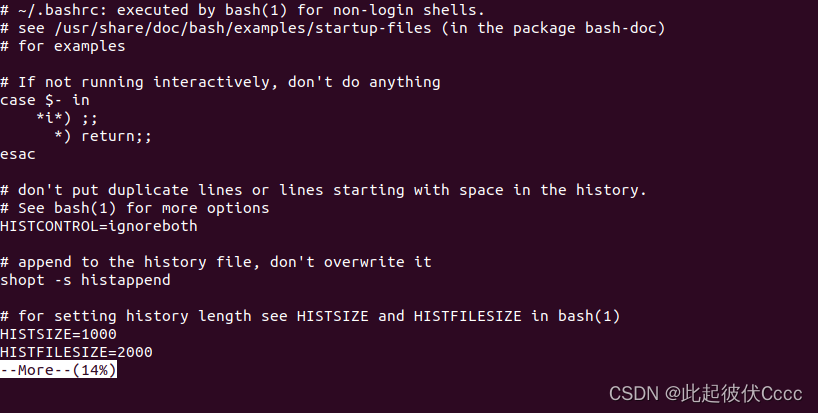Click the "# for examples" comment
The image size is (818, 413).
63,46
